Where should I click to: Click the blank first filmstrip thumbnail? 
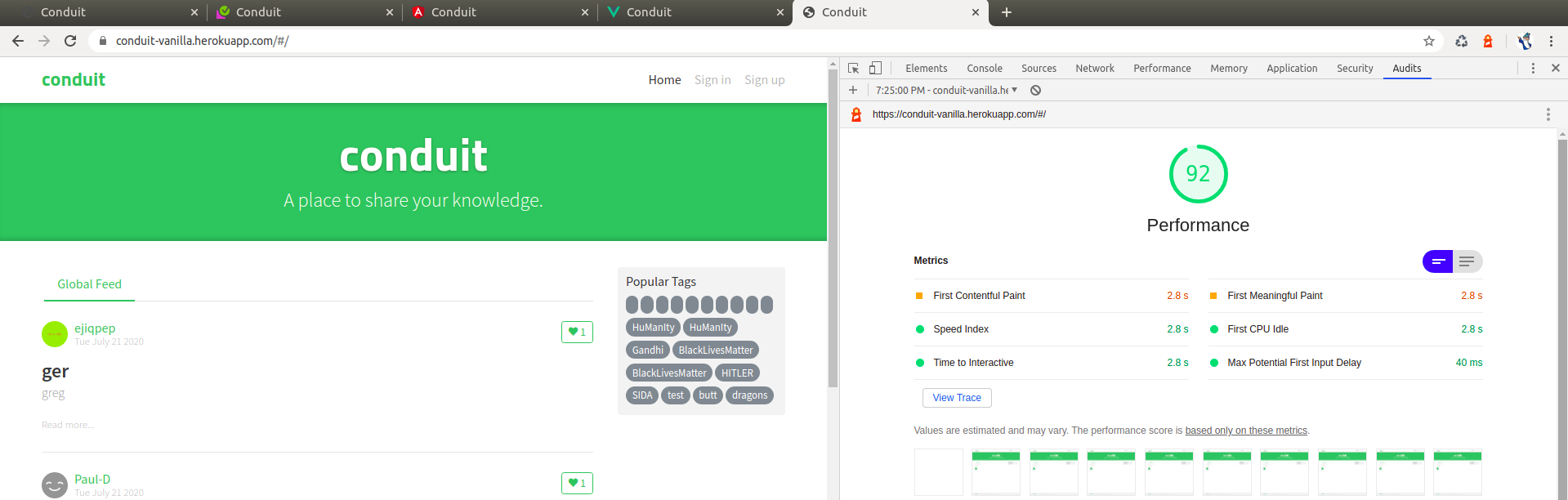click(x=938, y=472)
